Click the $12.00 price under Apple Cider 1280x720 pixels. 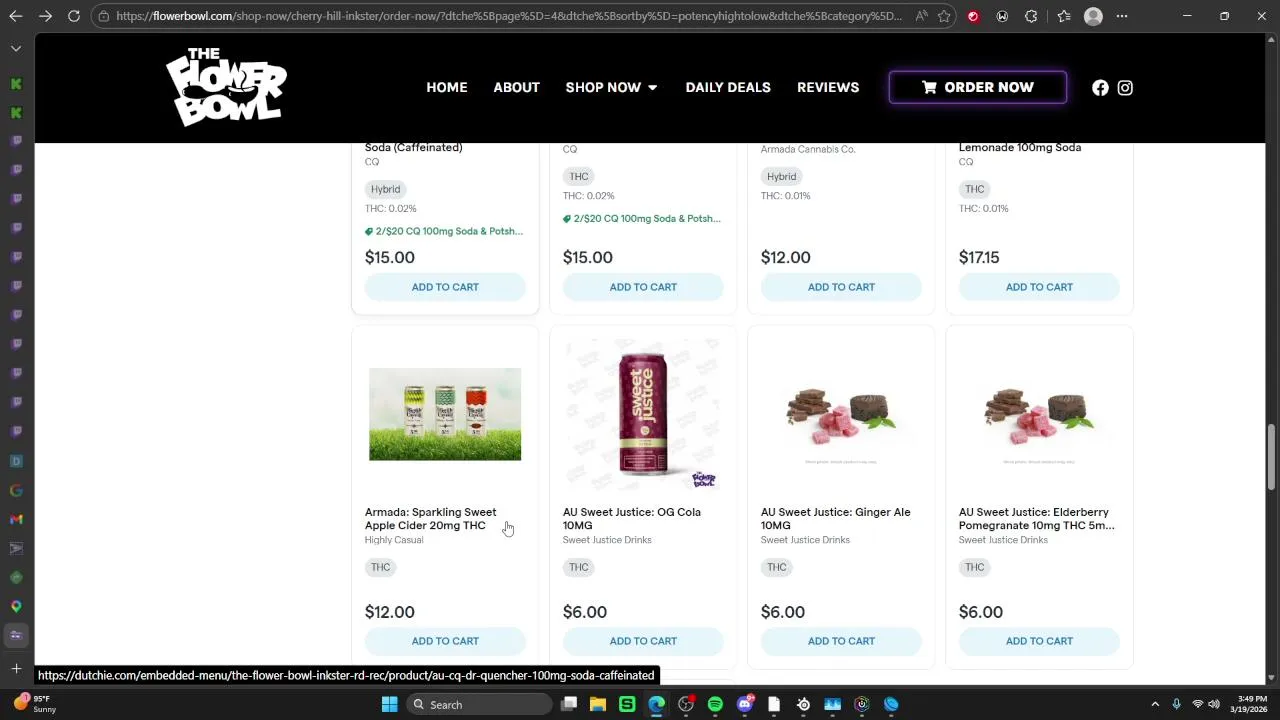[x=390, y=612]
